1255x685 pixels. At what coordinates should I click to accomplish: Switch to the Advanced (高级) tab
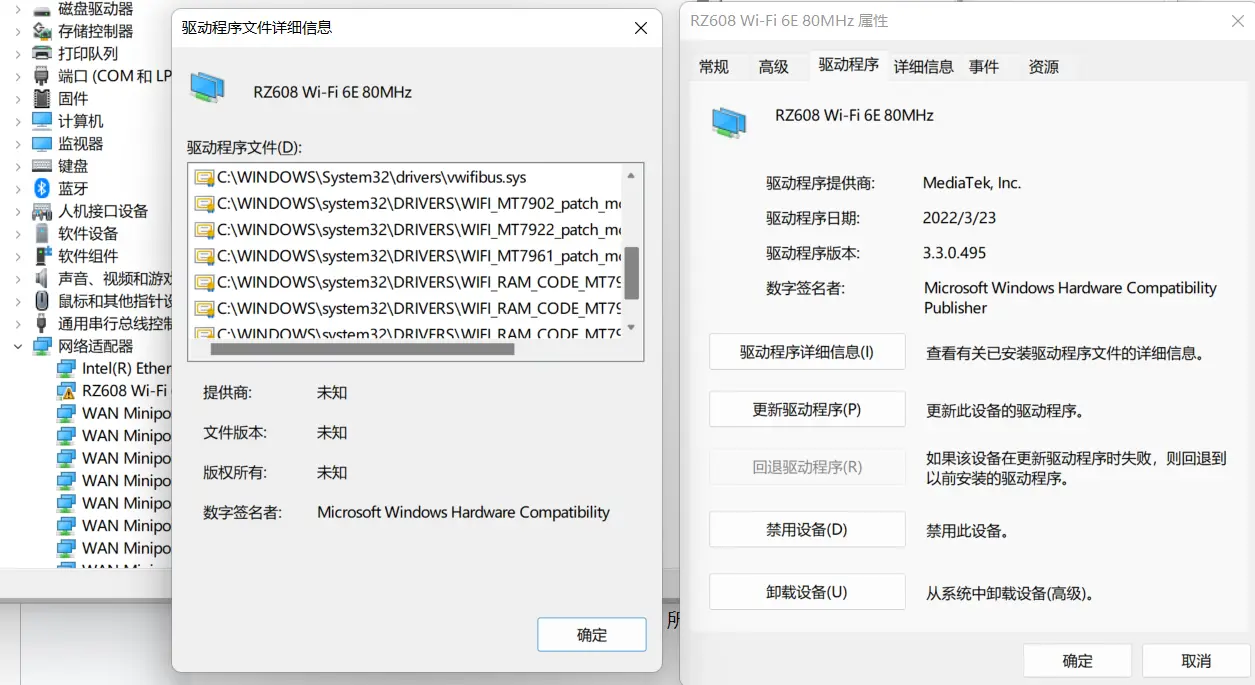click(x=773, y=67)
